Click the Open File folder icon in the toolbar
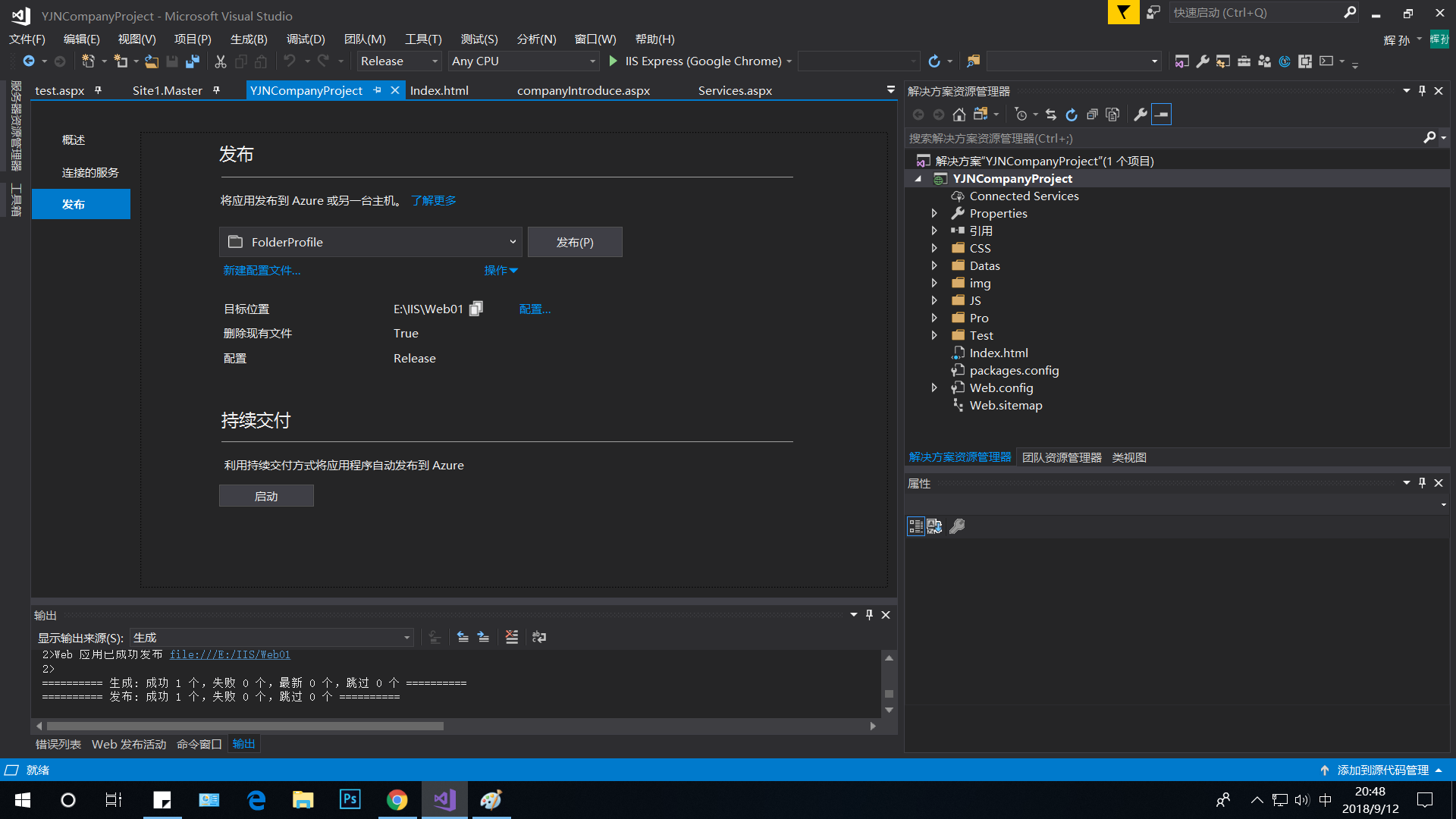The image size is (1456, 819). tap(152, 61)
